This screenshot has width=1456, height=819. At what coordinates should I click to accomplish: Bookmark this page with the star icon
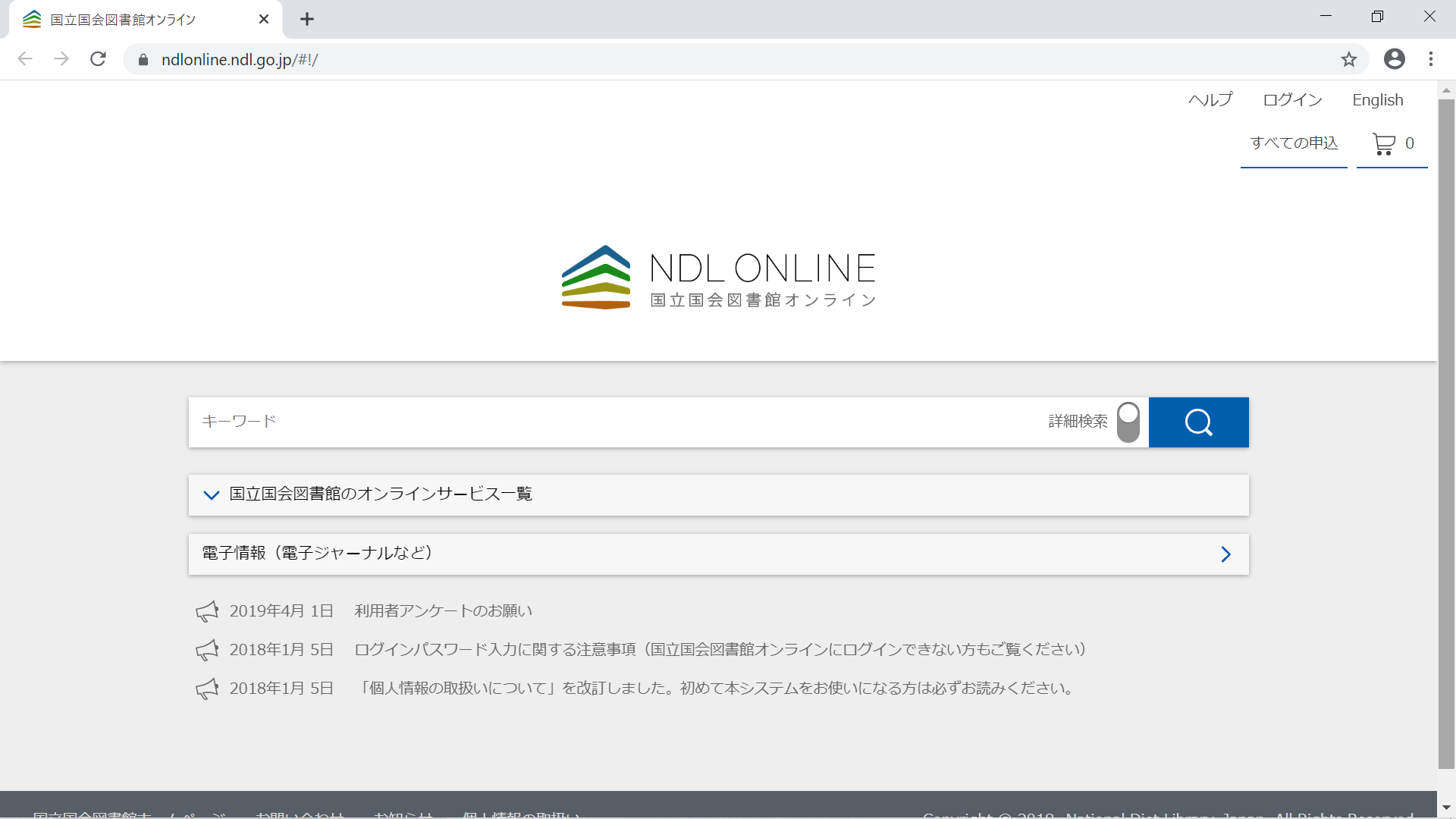click(x=1348, y=59)
